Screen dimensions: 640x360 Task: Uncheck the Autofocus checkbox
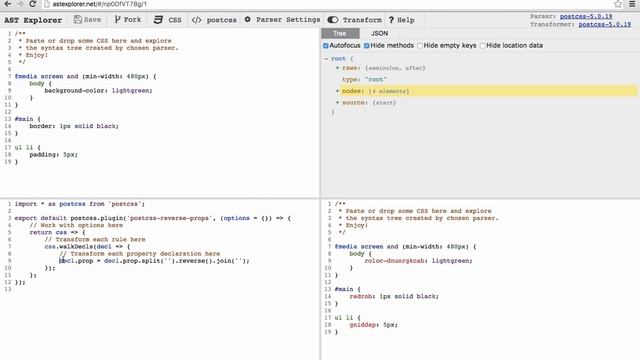326,46
